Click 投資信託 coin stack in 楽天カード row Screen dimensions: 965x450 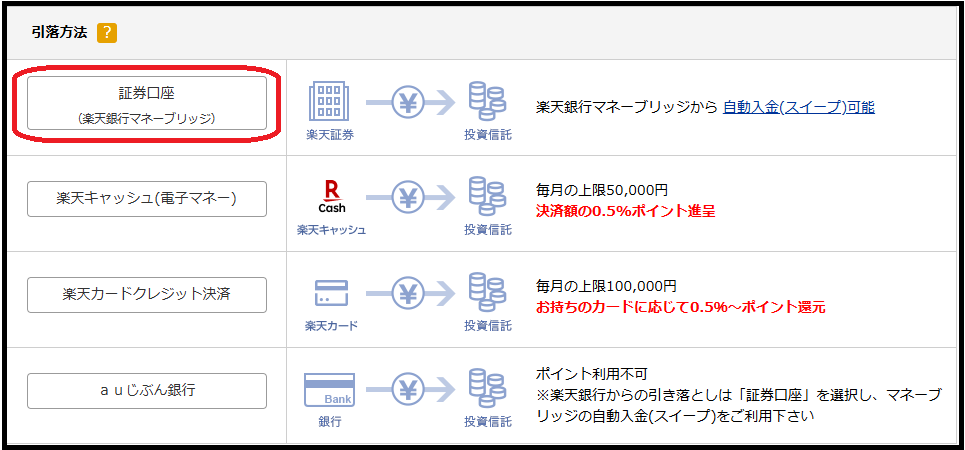tap(487, 293)
